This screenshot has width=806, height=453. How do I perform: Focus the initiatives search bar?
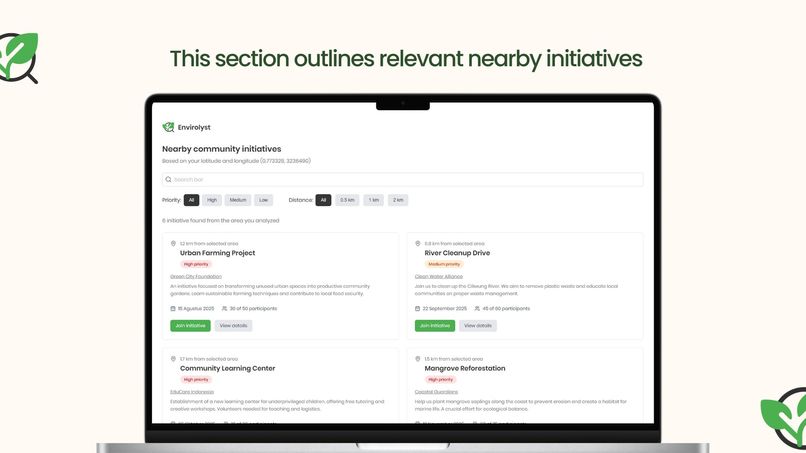pos(402,179)
